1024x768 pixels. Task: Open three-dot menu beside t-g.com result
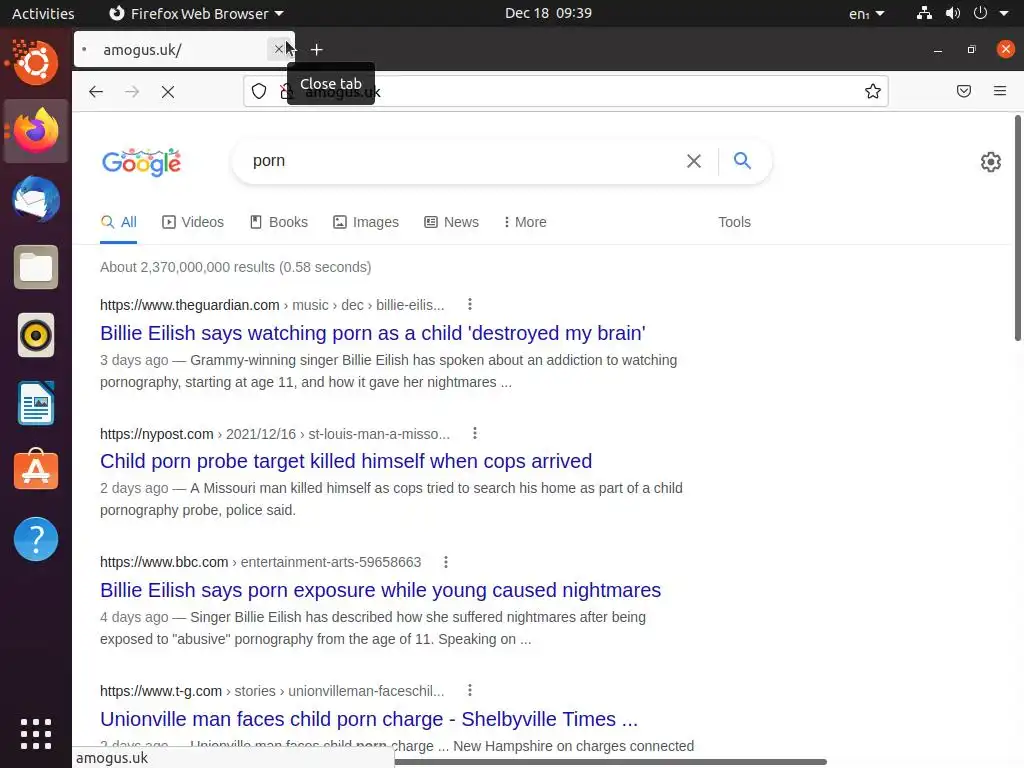click(x=470, y=690)
